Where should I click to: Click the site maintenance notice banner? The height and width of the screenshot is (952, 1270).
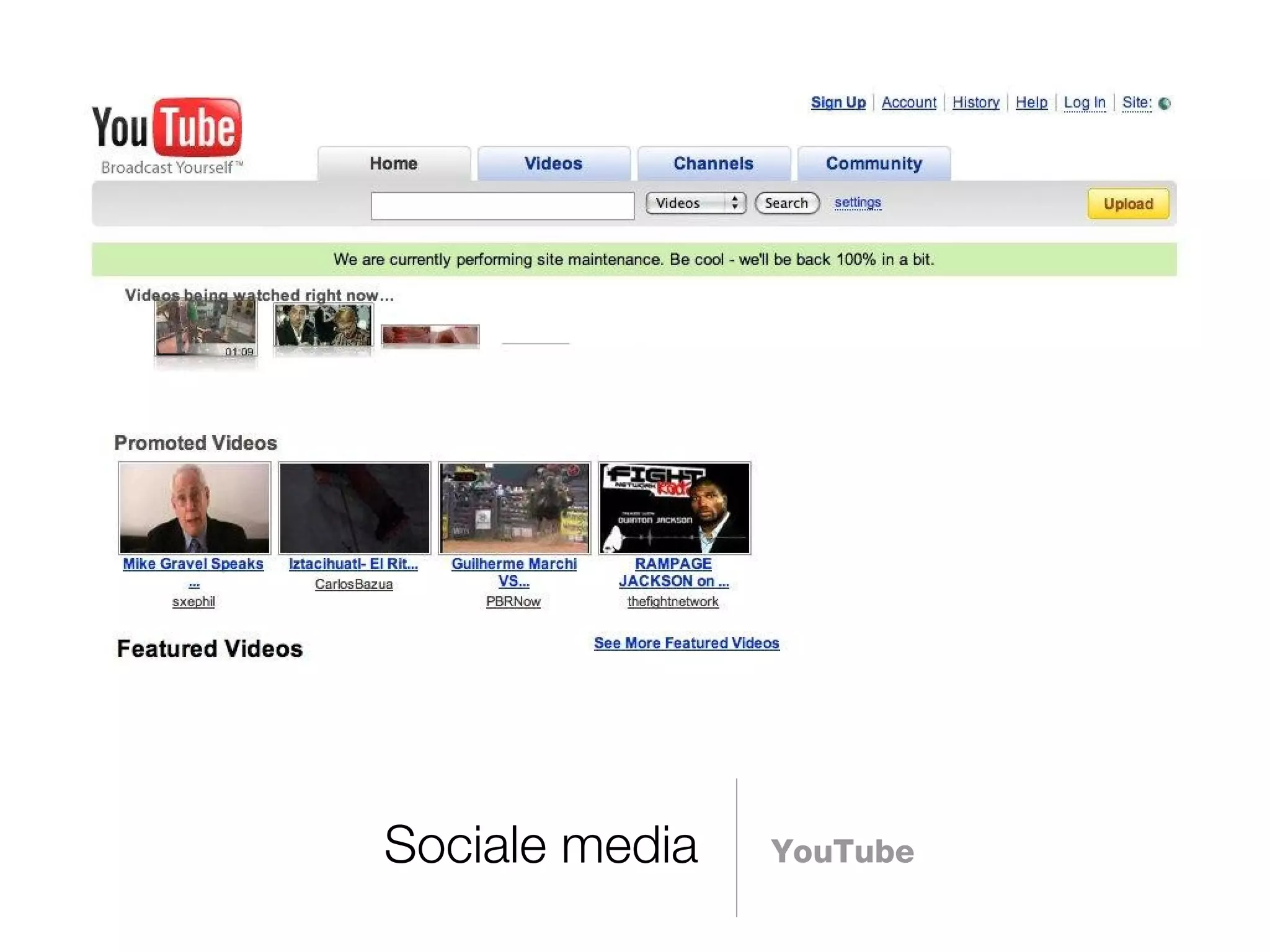coord(634,259)
